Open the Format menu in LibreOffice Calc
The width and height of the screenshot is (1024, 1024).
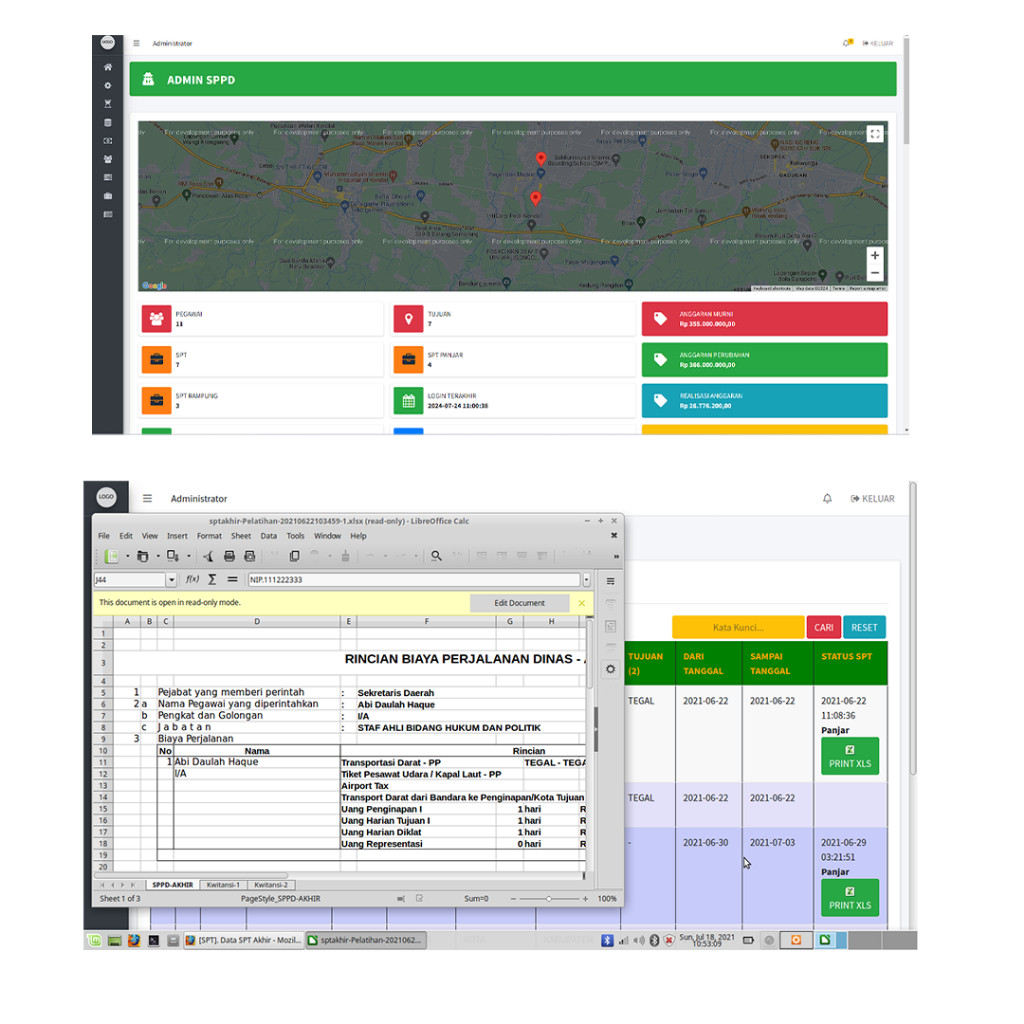[x=207, y=535]
